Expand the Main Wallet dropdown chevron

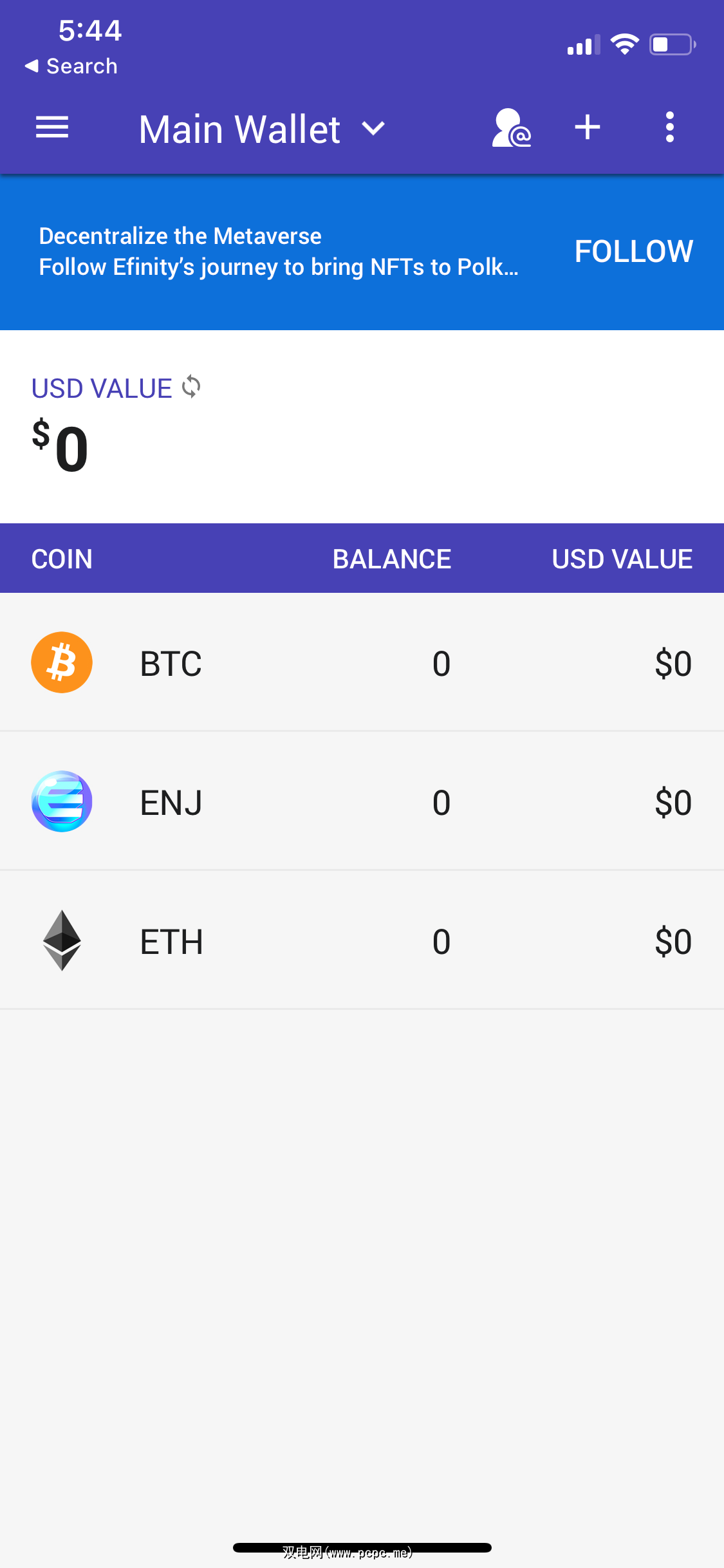pyautogui.click(x=373, y=129)
